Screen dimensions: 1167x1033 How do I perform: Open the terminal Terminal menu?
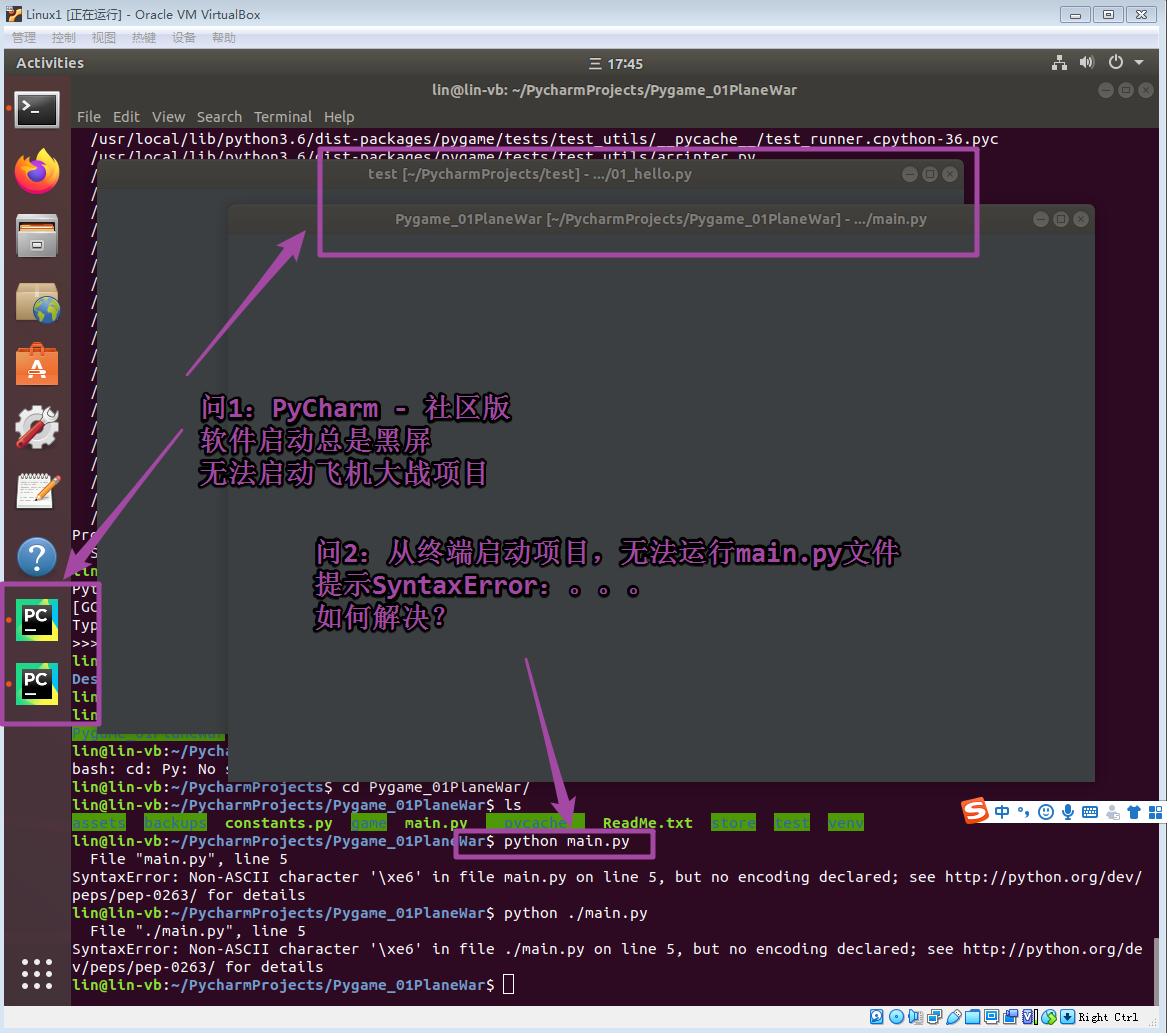tap(283, 117)
